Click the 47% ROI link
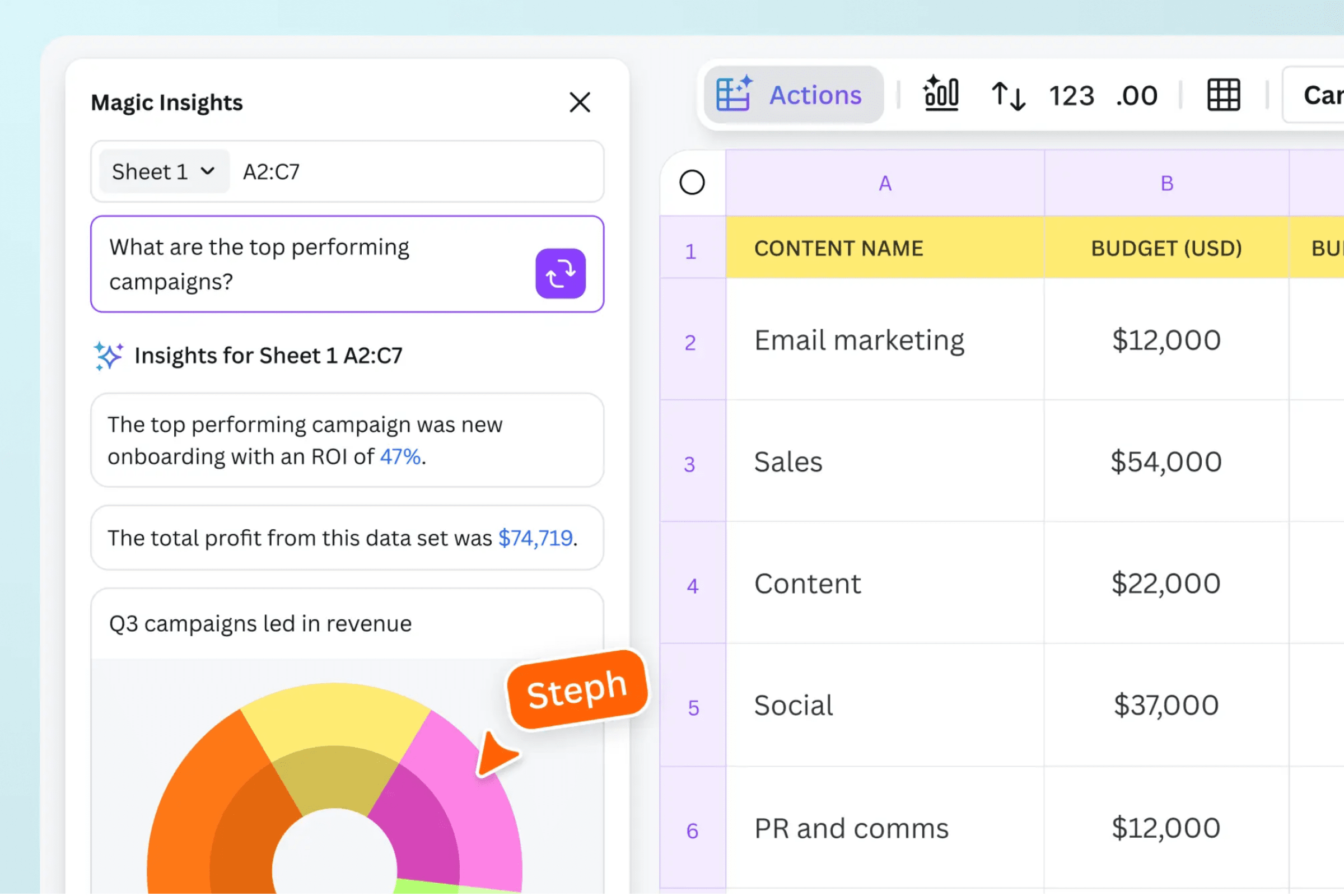Viewport: 1344px width, 896px height. [401, 458]
